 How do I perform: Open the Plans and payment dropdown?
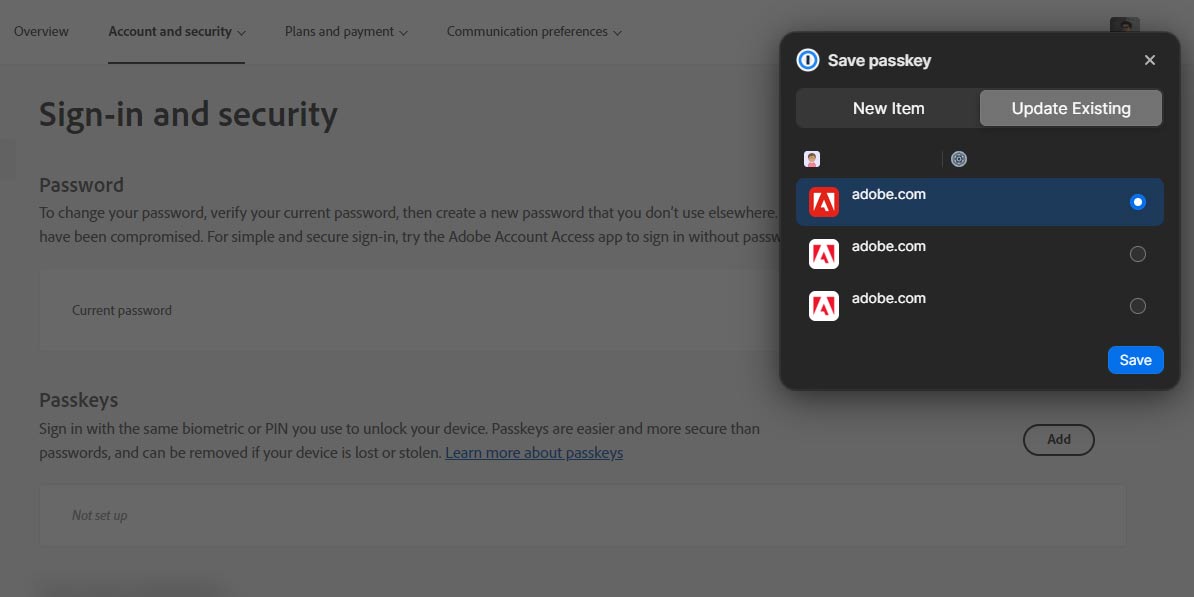[x=345, y=31]
